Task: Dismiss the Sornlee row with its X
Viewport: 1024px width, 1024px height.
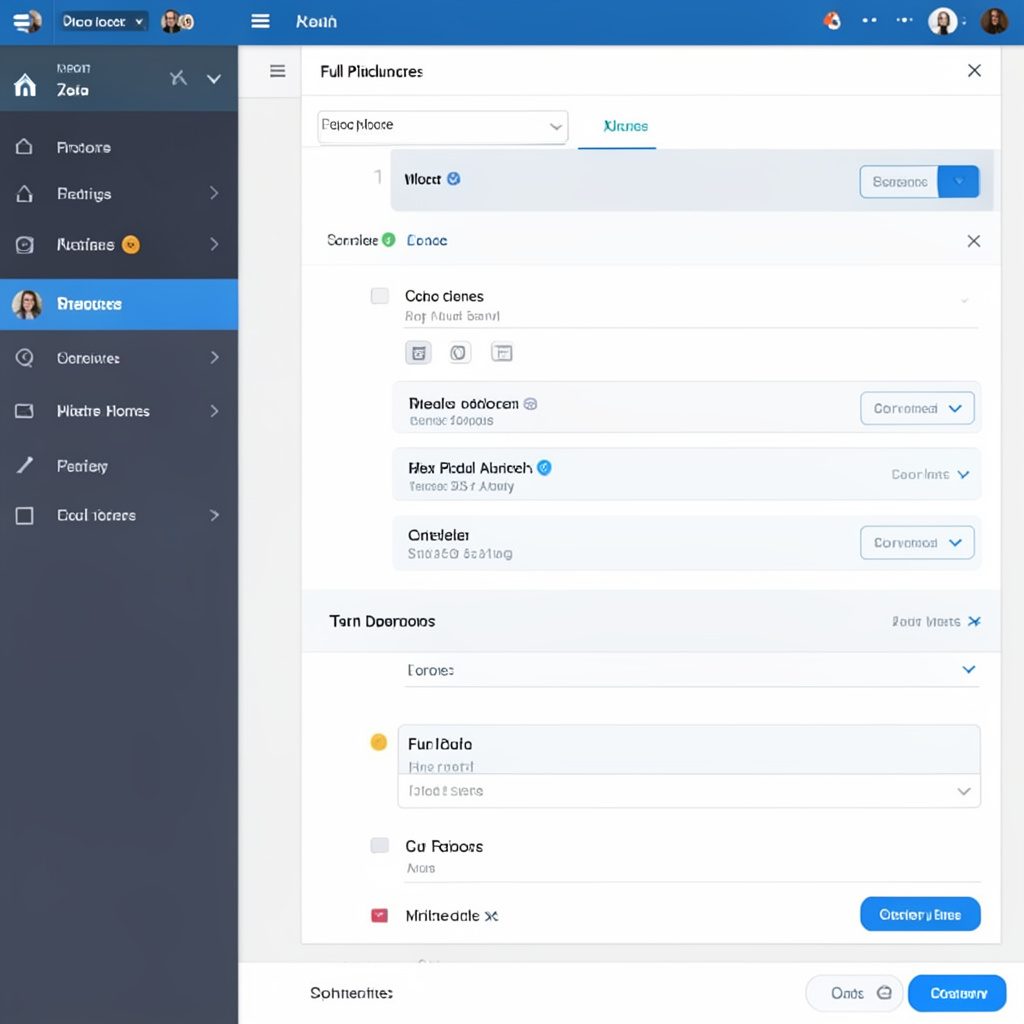Action: click(x=973, y=241)
